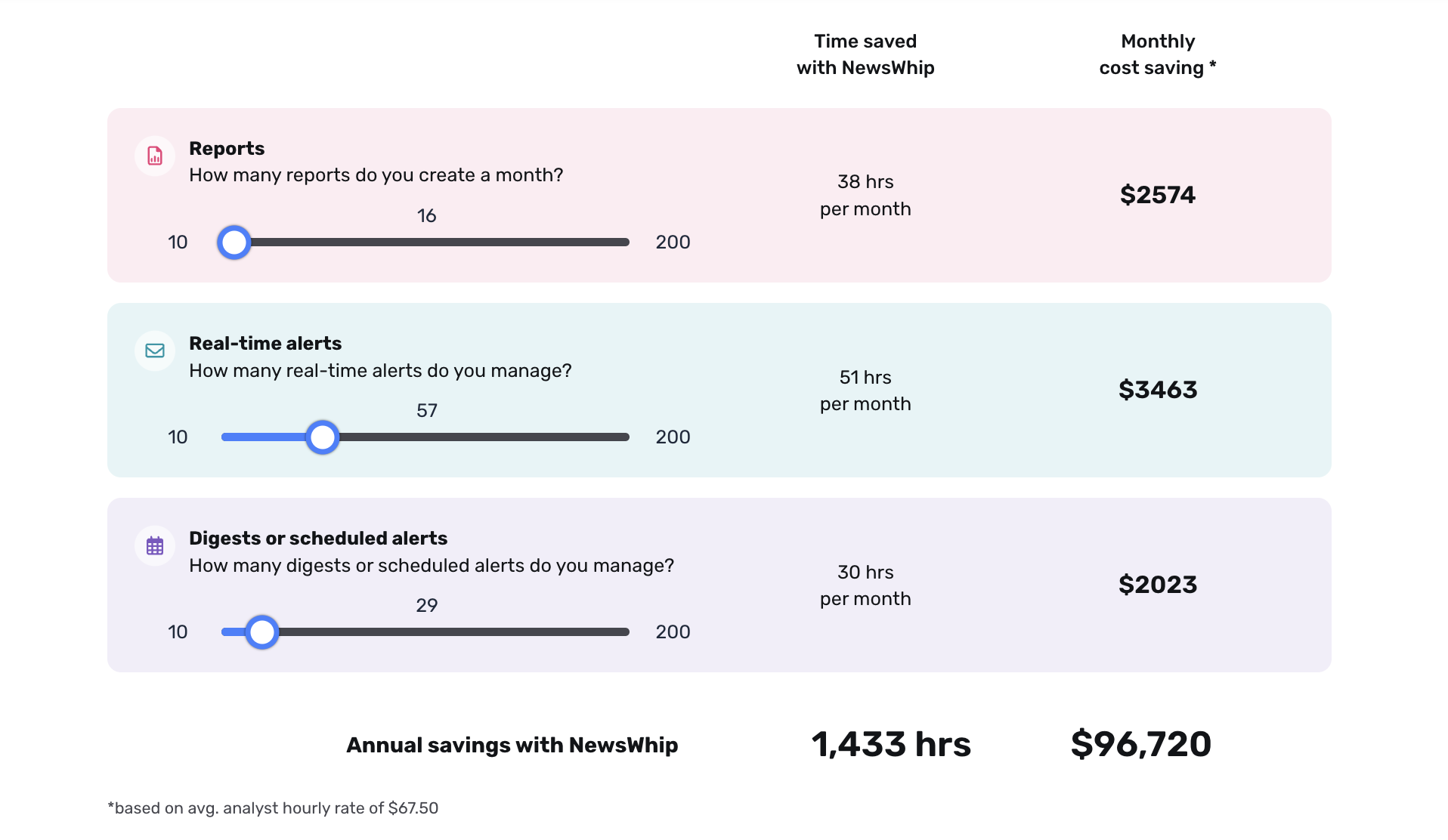1448x840 pixels.
Task: Click the Digests slider handle at 29
Action: (x=262, y=632)
